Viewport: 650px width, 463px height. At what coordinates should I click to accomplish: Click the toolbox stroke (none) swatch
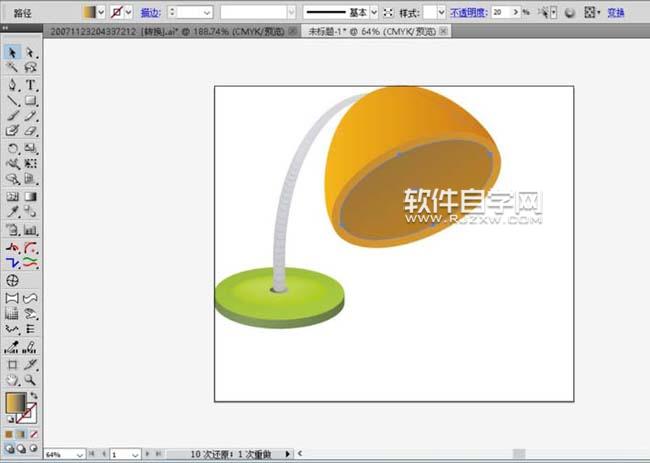tap(31, 415)
